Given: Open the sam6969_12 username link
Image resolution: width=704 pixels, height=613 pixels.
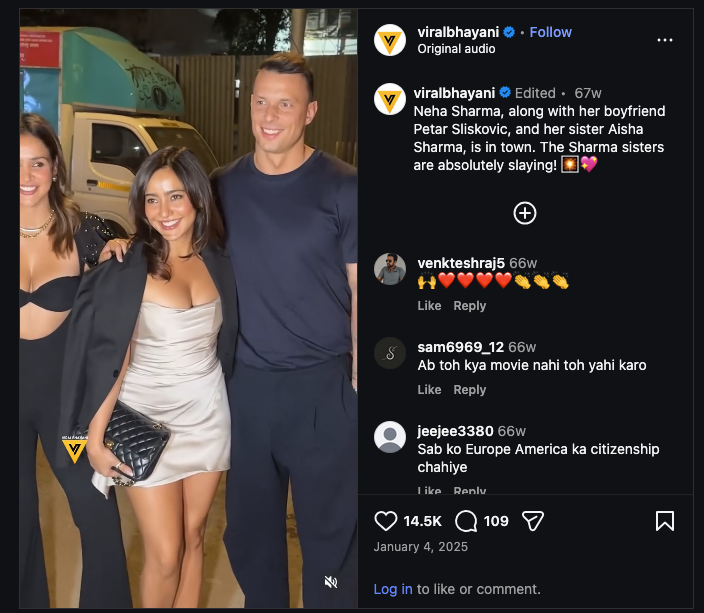Looking at the screenshot, I should pos(461,347).
